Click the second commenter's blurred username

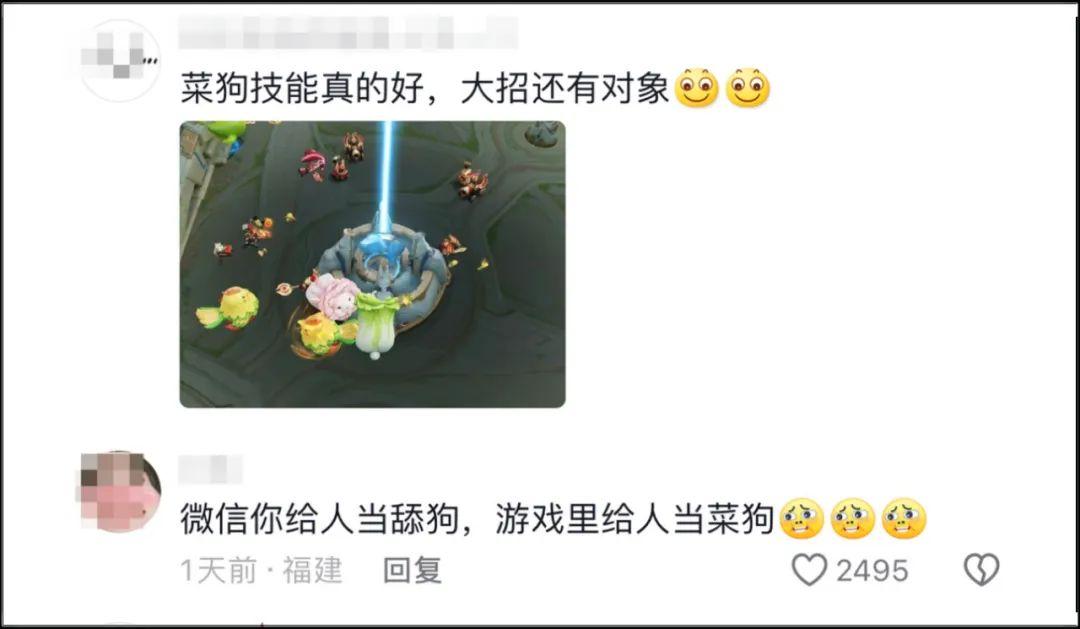(x=210, y=469)
